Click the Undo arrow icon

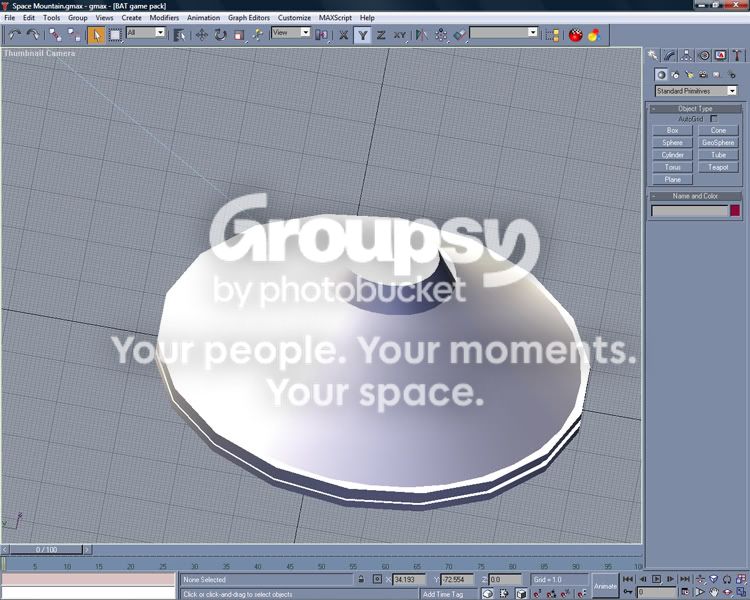point(15,35)
